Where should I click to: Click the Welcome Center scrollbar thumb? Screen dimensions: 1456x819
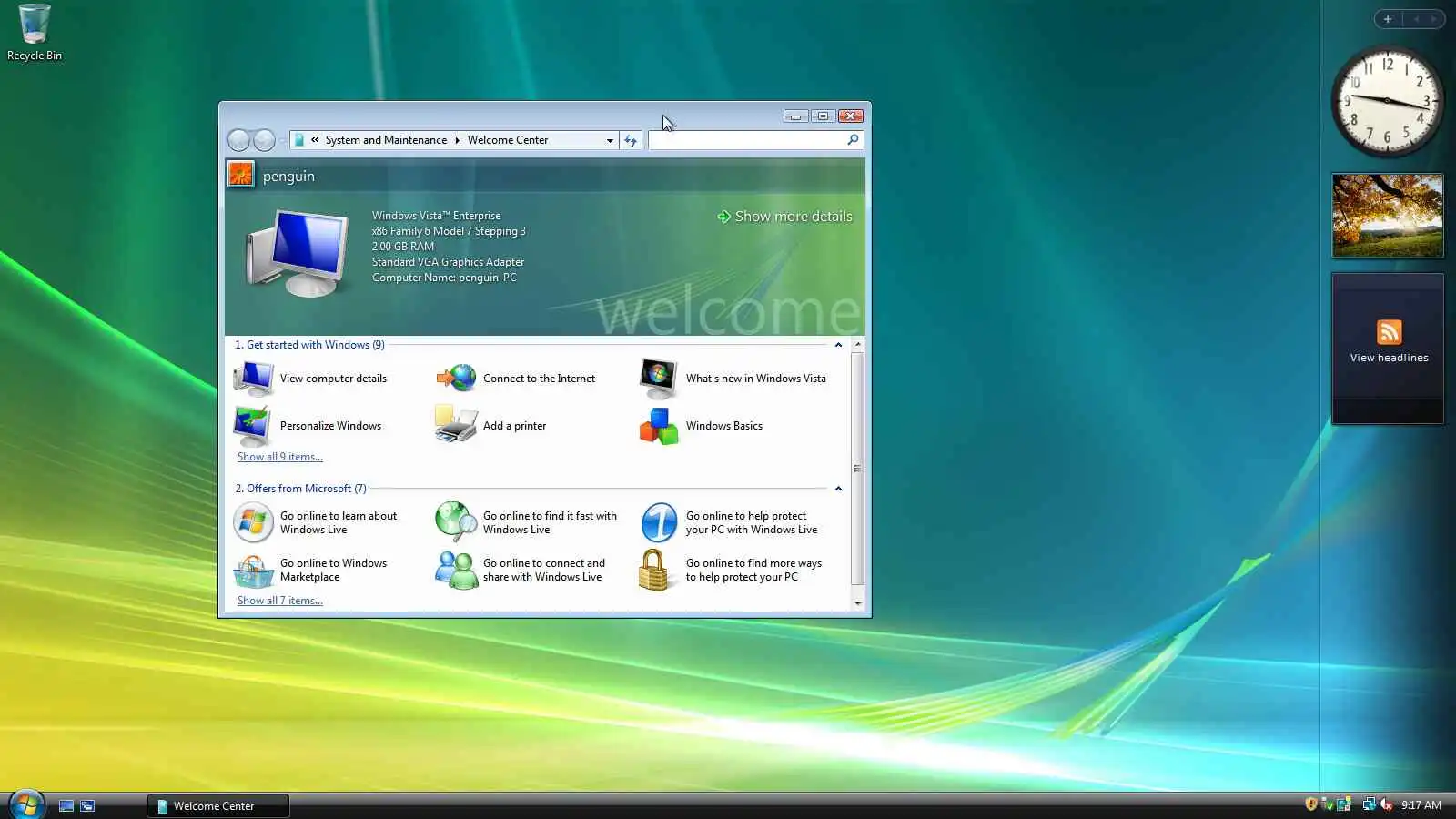[x=857, y=468]
